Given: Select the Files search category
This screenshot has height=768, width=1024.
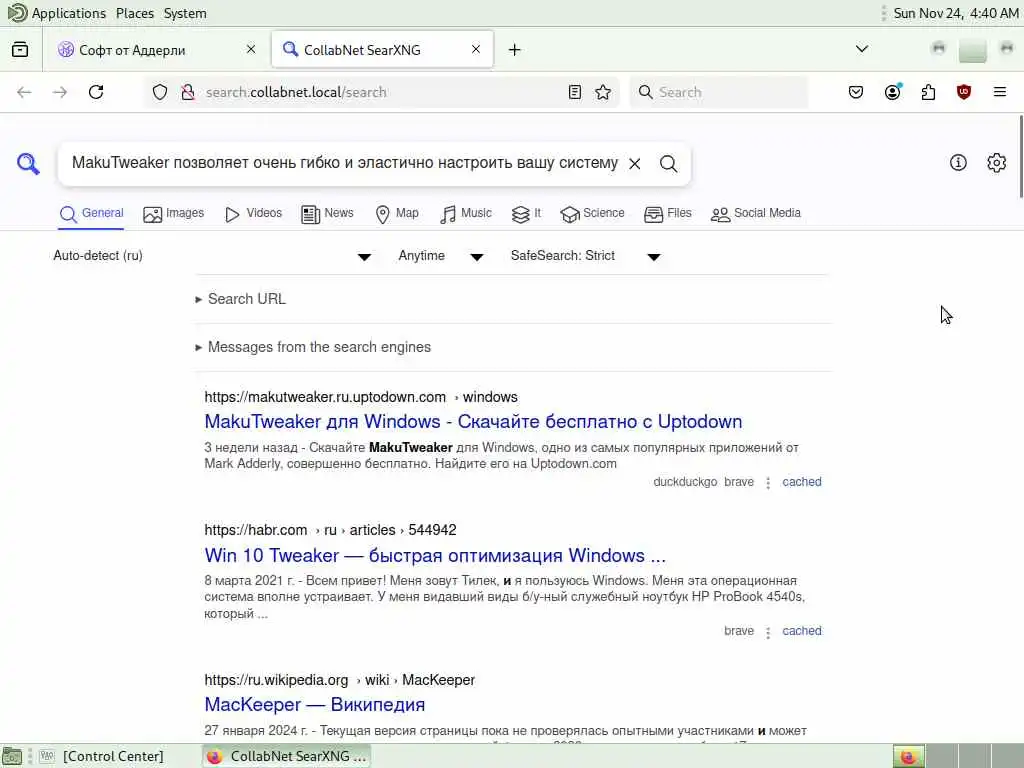Looking at the screenshot, I should point(667,214).
